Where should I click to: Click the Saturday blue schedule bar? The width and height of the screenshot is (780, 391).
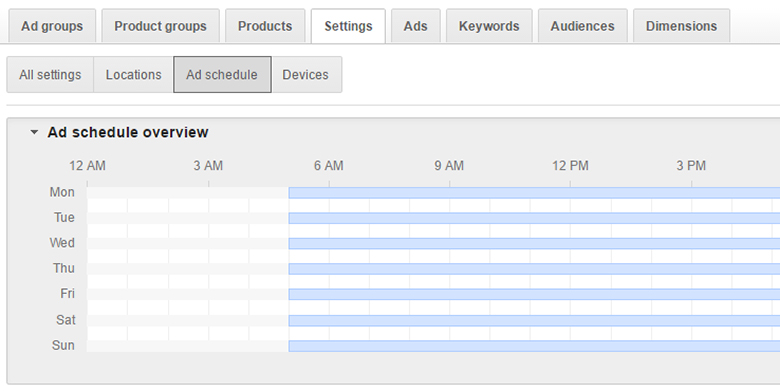click(534, 320)
